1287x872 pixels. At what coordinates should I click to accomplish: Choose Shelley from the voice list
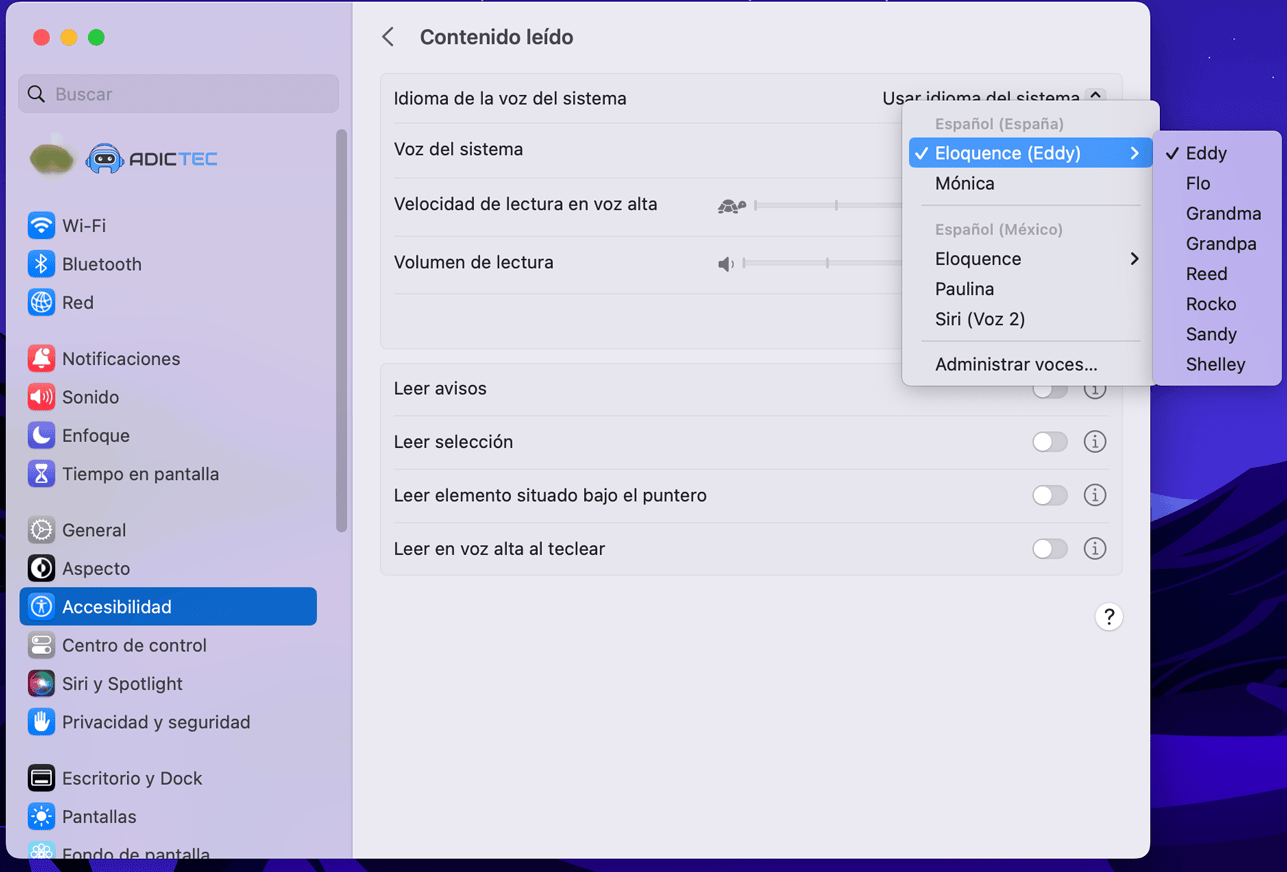[1218, 364]
